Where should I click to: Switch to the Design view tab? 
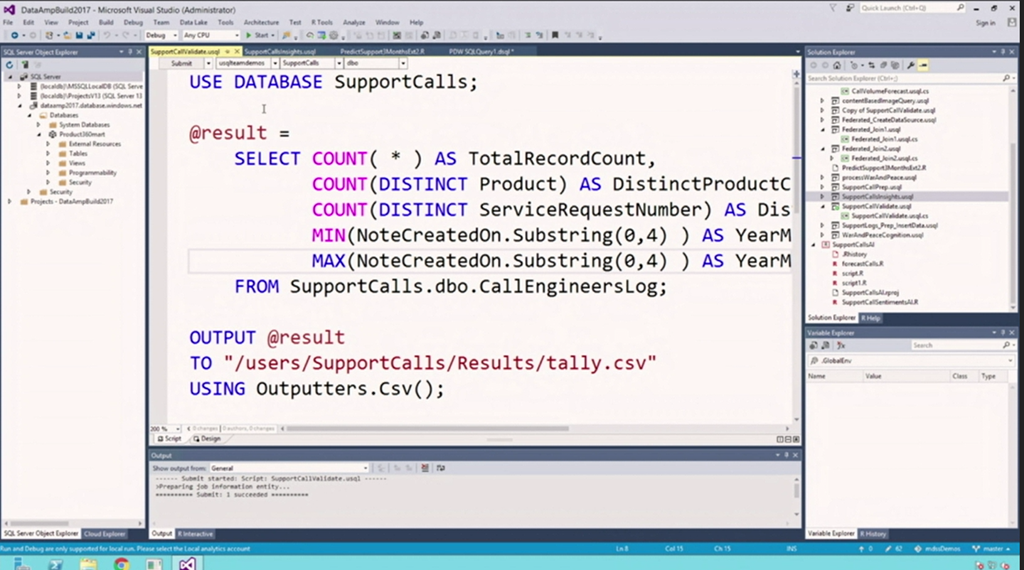pos(207,439)
